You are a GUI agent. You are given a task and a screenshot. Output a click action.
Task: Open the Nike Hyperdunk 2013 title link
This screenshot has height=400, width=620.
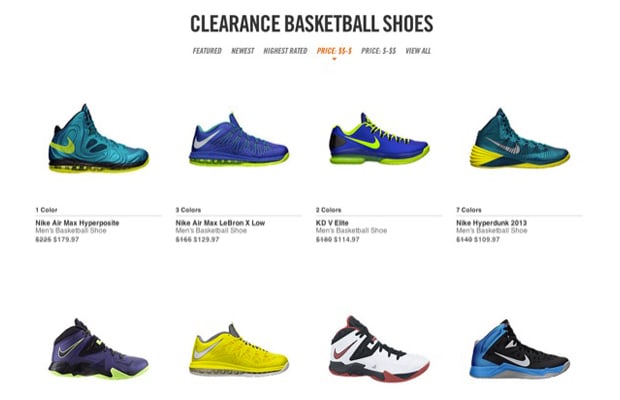[491, 223]
